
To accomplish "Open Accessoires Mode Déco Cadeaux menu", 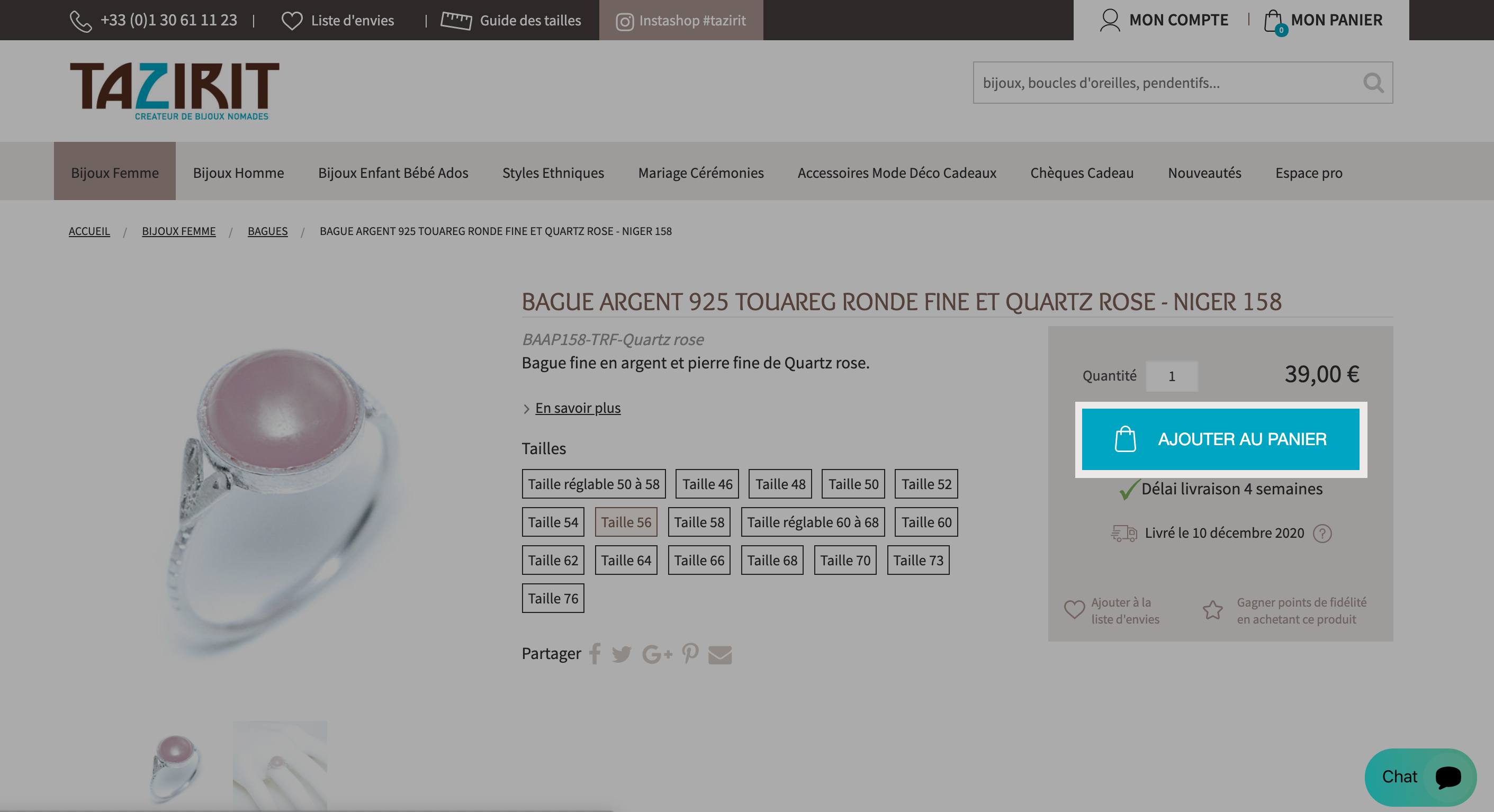I will [x=897, y=172].
